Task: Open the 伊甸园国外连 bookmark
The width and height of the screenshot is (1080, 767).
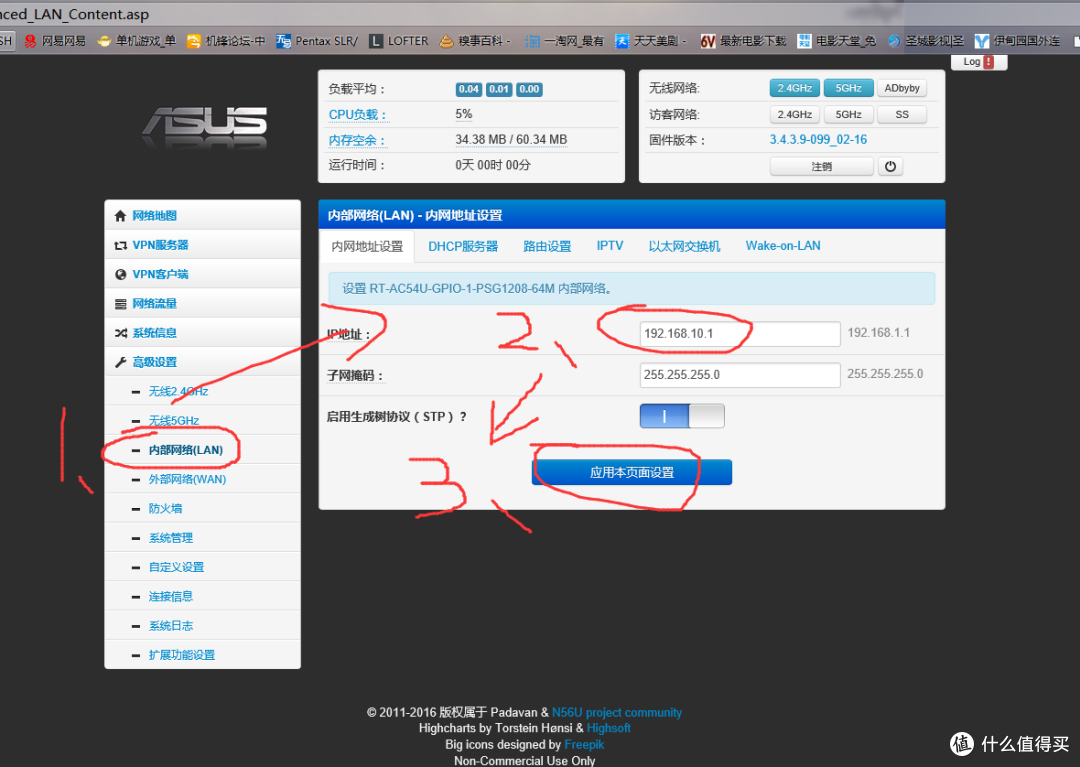Action: point(1017,41)
